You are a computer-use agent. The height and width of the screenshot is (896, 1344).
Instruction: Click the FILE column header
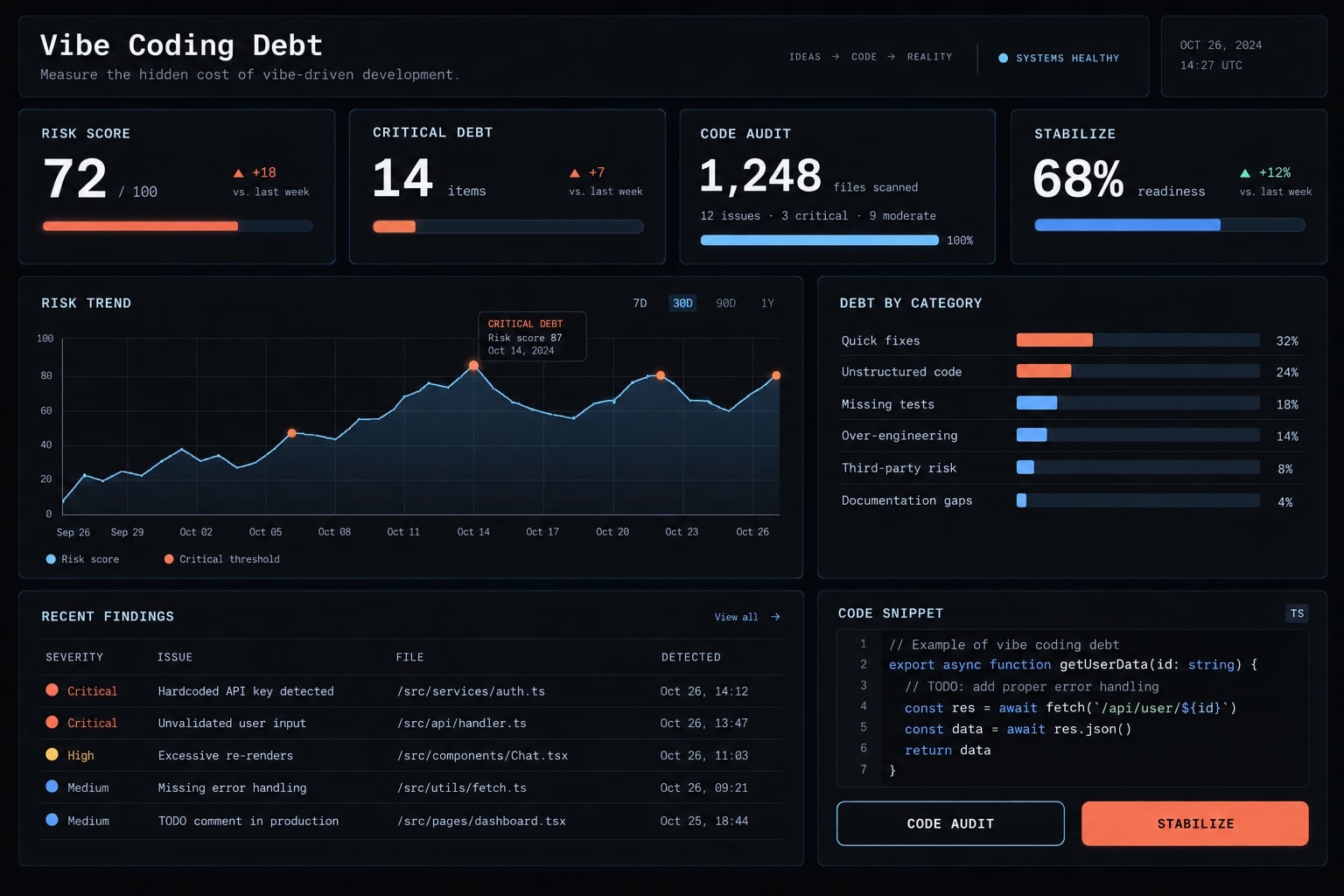(409, 657)
